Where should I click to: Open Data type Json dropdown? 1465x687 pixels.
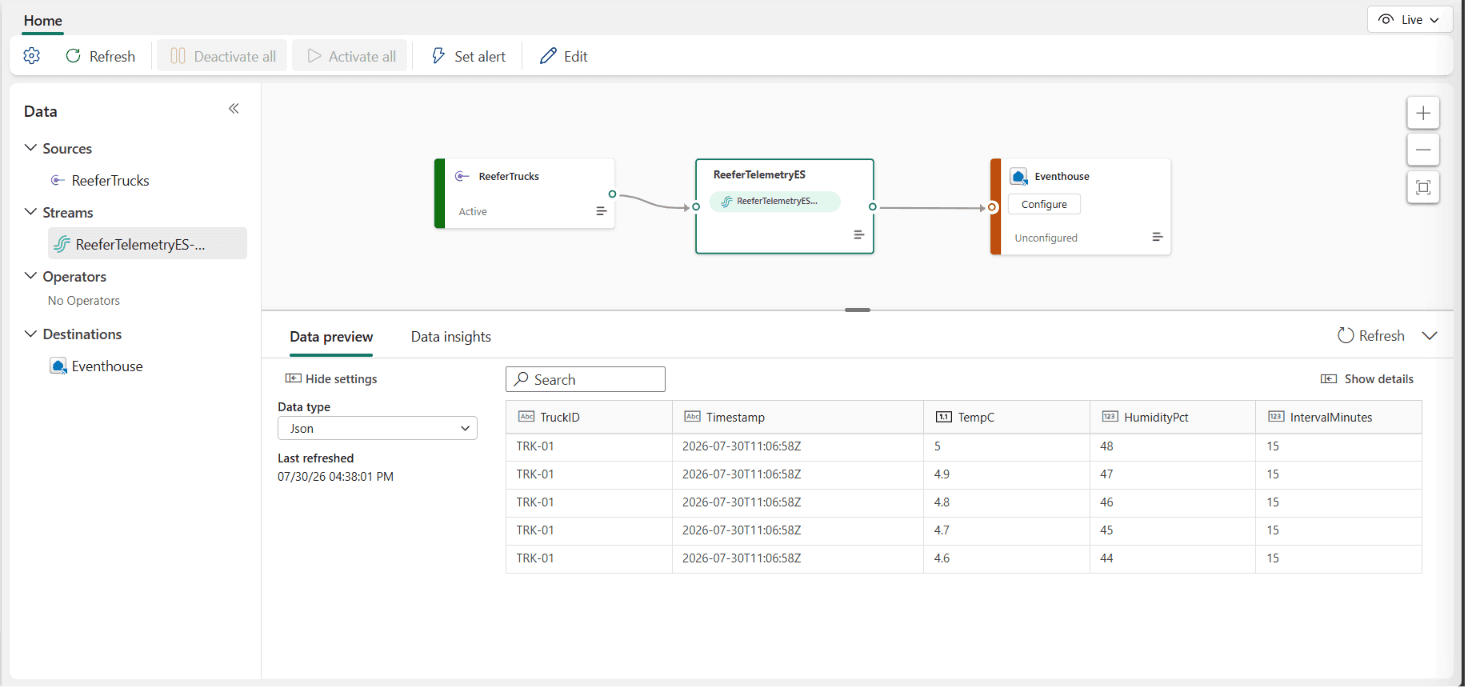(377, 428)
